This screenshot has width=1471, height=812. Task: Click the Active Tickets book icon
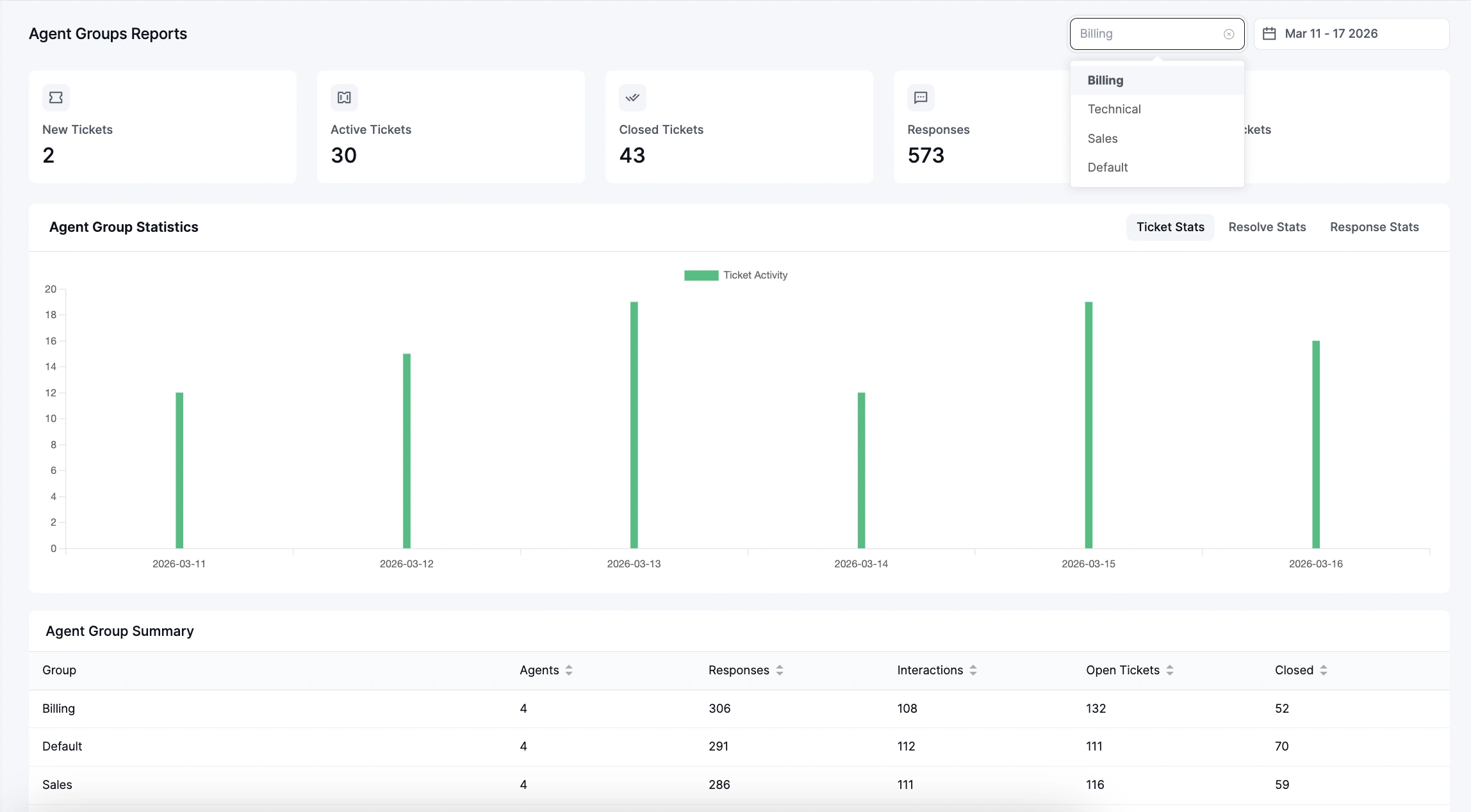(x=344, y=97)
